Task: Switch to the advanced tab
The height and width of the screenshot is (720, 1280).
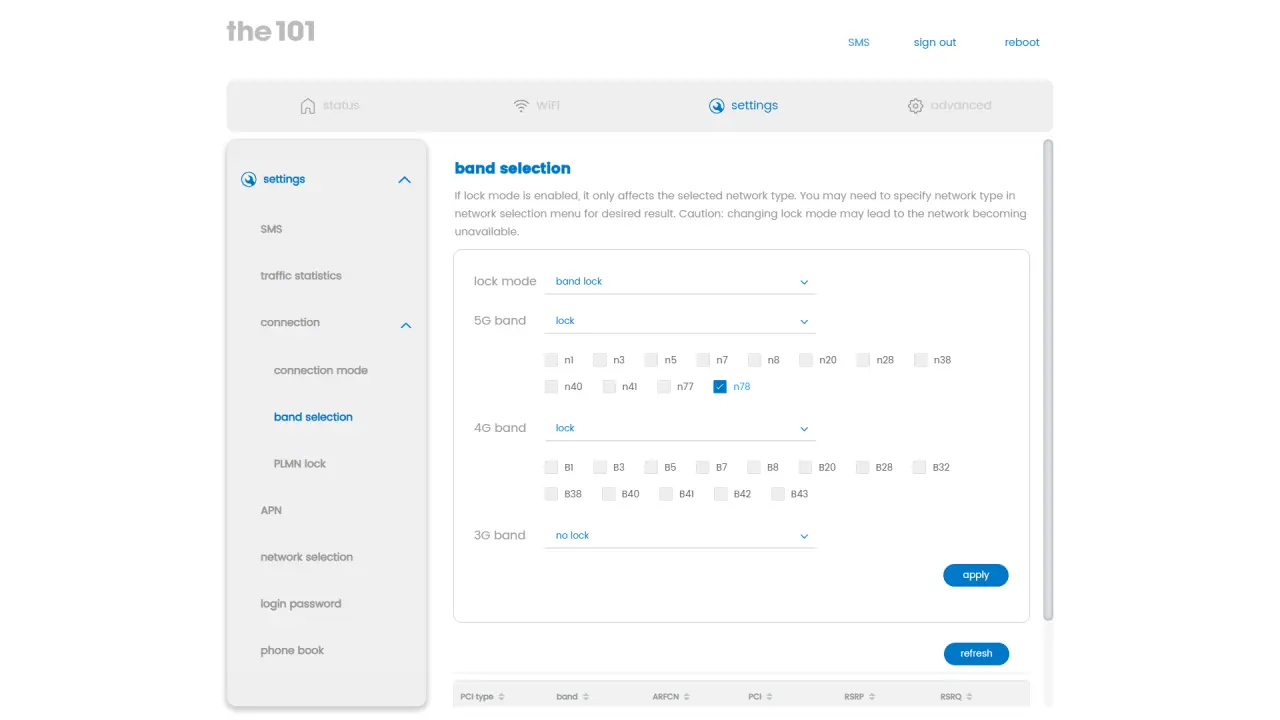Action: (x=949, y=106)
